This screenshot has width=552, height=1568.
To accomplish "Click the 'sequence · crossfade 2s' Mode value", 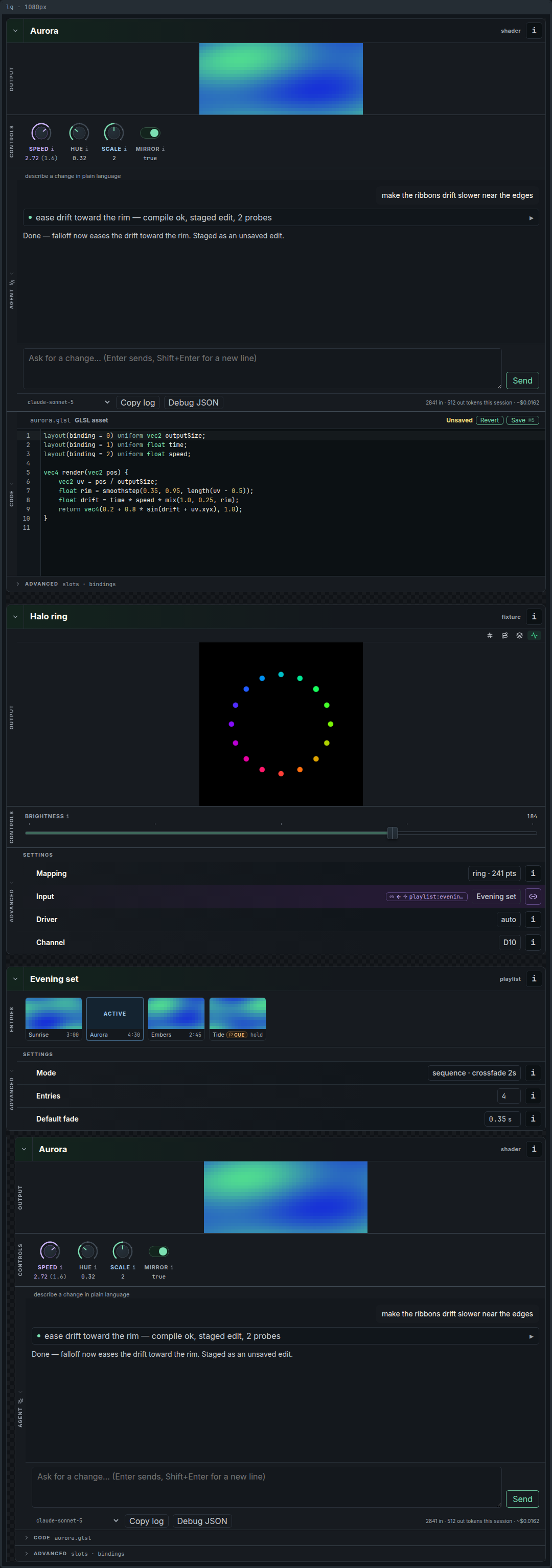I will [x=474, y=1073].
